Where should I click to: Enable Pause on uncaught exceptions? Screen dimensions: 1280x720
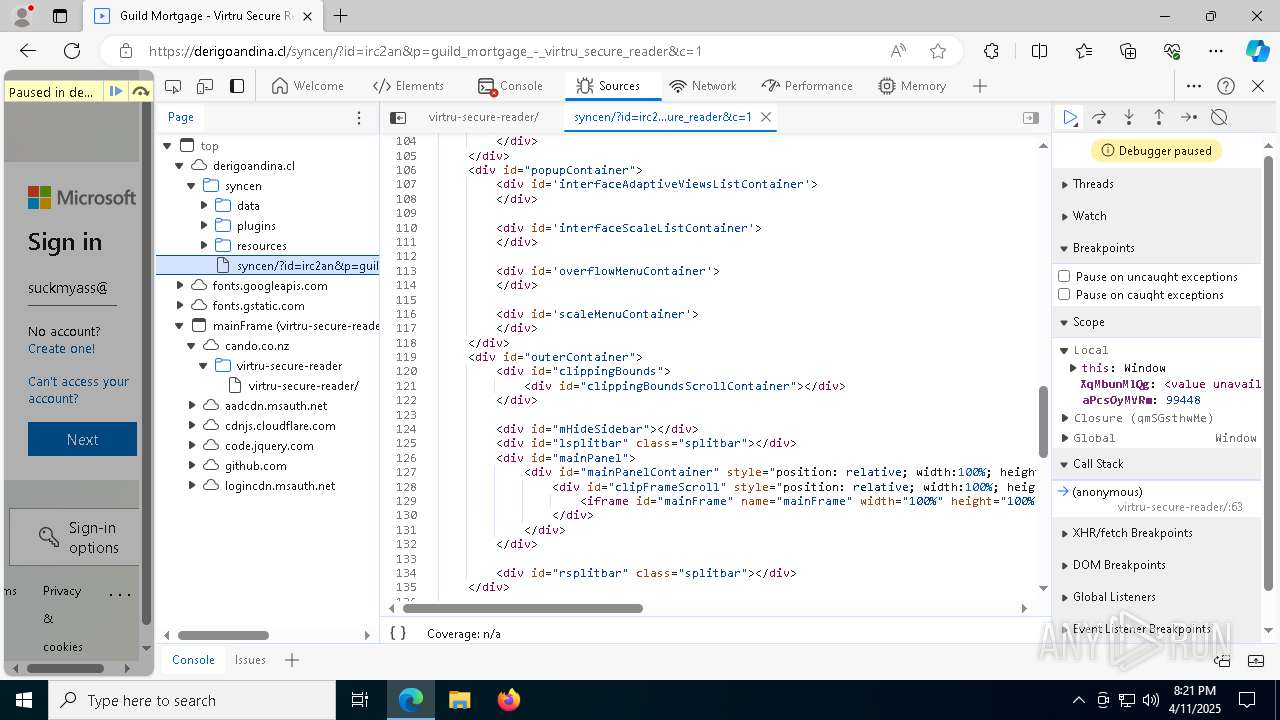pos(1064,276)
